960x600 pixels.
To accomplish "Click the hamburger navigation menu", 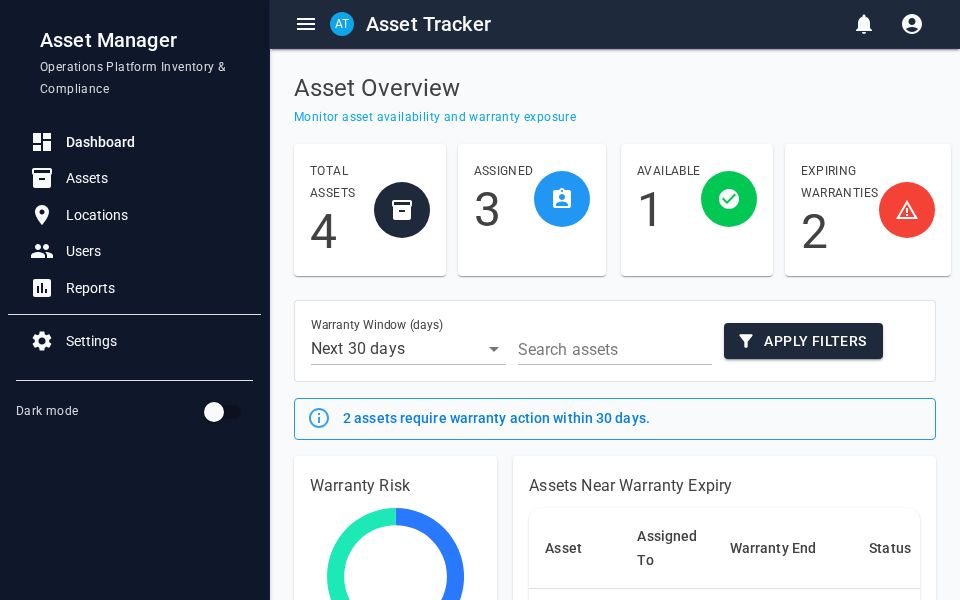I will (x=306, y=24).
